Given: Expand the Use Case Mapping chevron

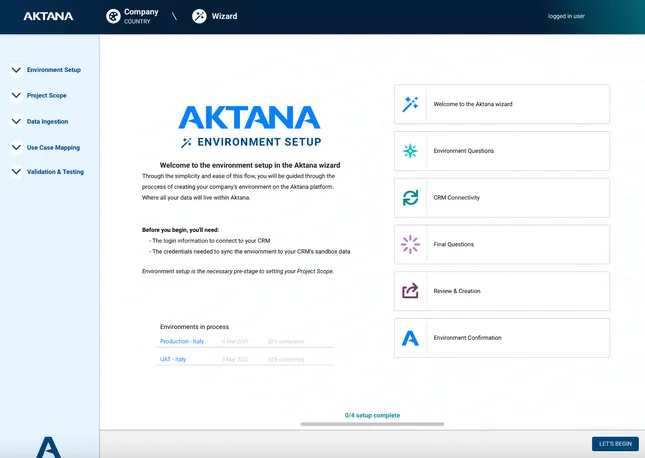Looking at the screenshot, I should coord(16,147).
